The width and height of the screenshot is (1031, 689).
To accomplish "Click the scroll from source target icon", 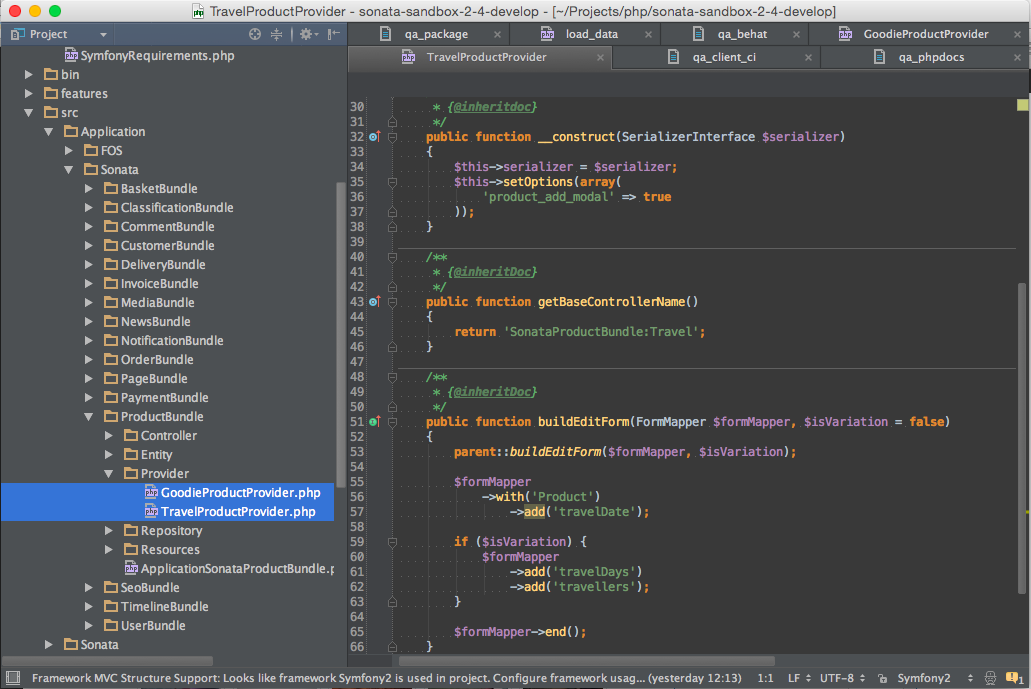I will [255, 34].
